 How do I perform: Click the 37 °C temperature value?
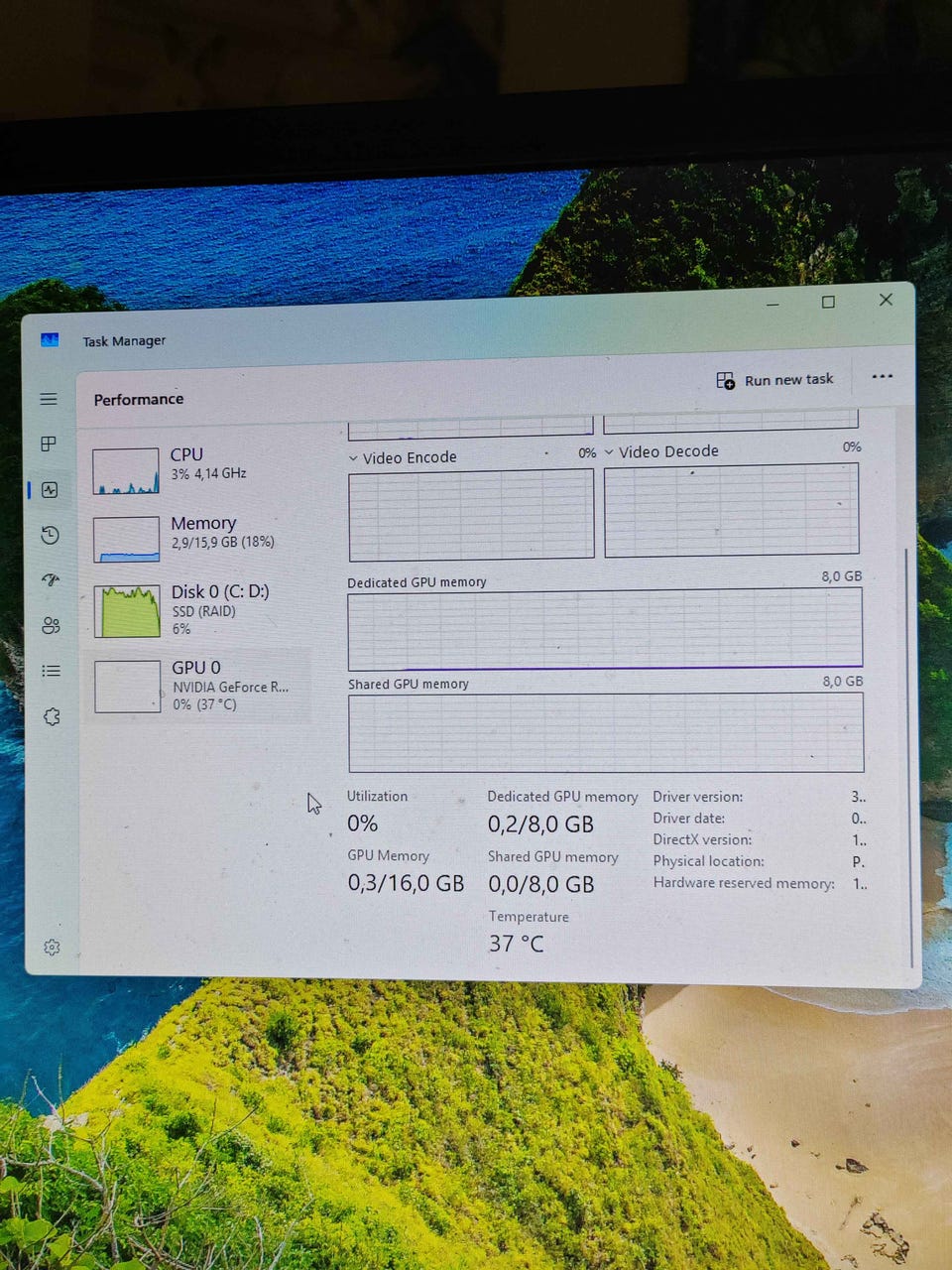point(517,944)
